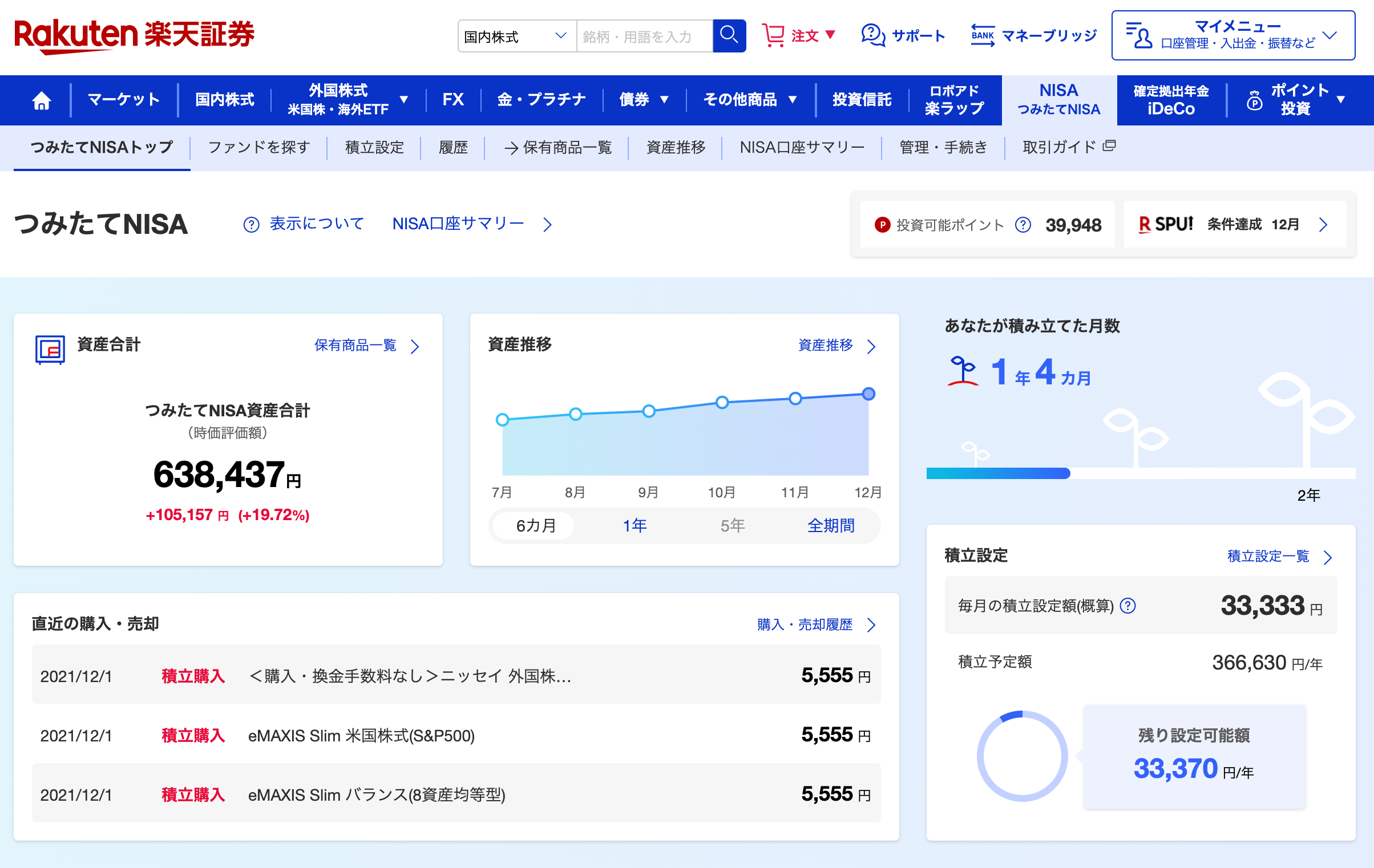Switch to 履歴 sub tab
1374x868 pixels.
click(x=453, y=148)
